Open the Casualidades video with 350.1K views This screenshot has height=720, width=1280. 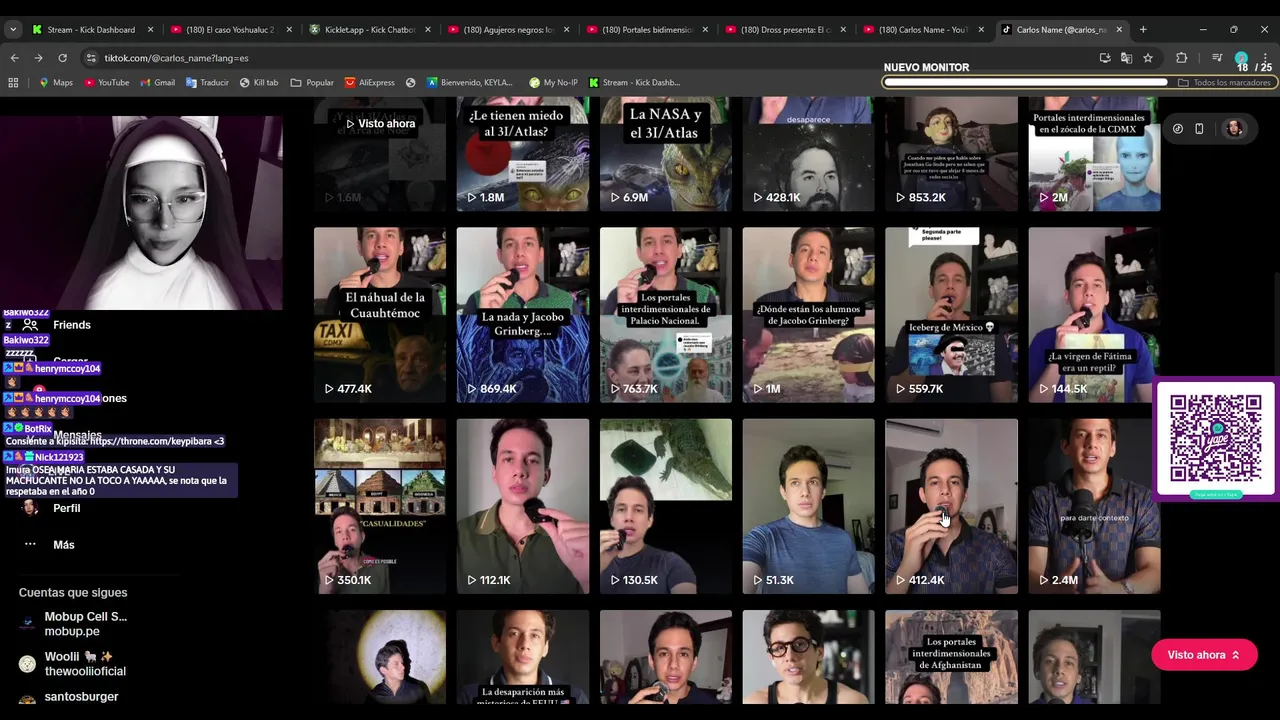click(380, 506)
